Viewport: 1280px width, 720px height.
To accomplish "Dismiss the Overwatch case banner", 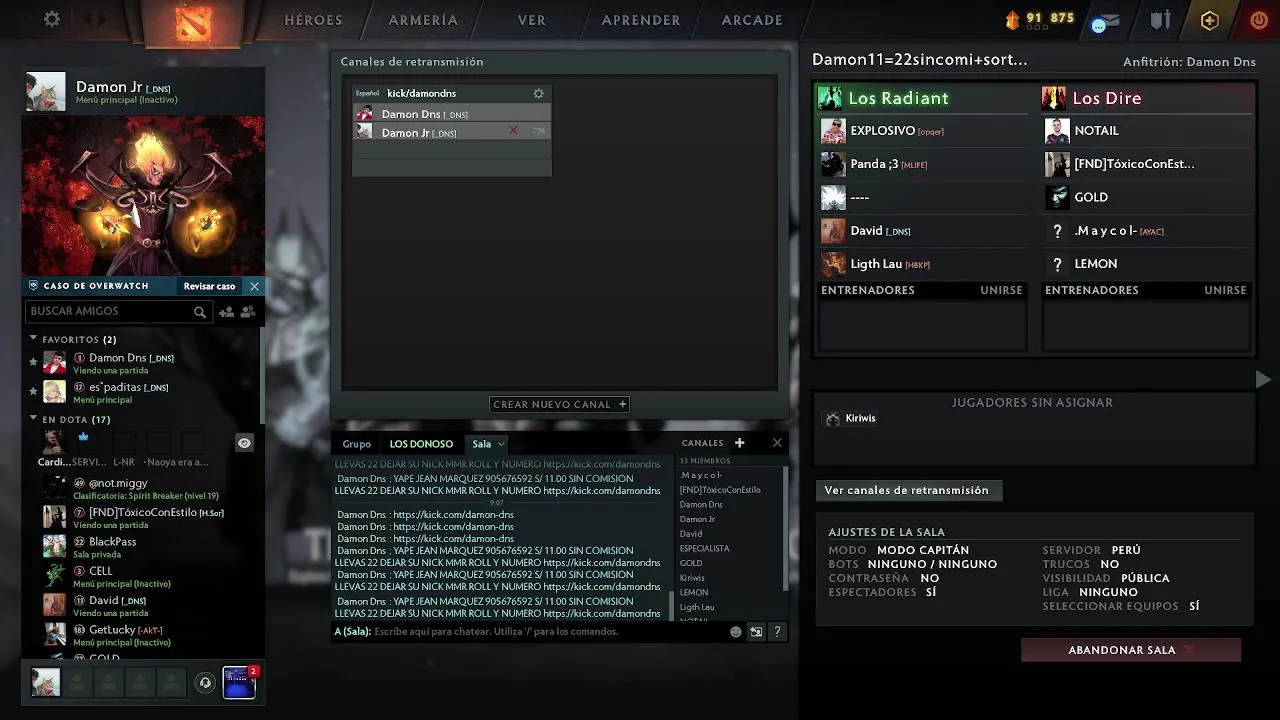I will 254,286.
